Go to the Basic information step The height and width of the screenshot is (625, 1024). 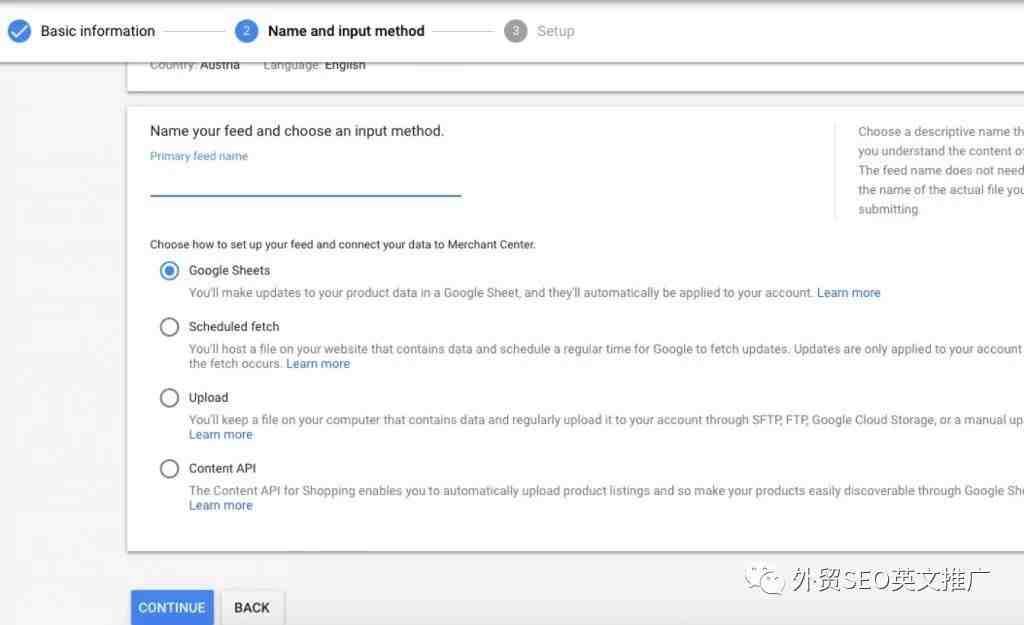pyautogui.click(x=97, y=31)
